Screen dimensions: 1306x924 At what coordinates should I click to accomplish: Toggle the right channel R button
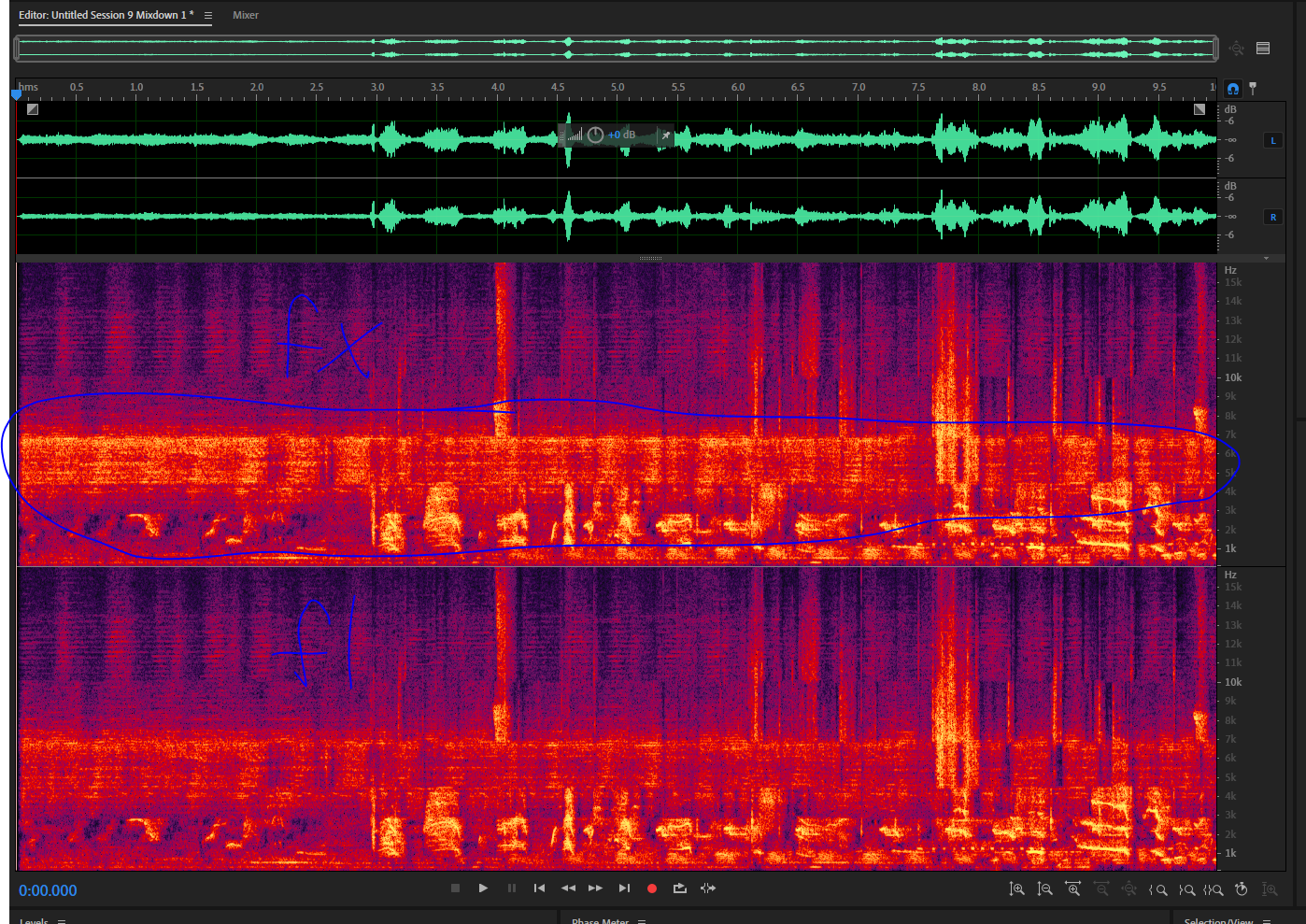1272,217
